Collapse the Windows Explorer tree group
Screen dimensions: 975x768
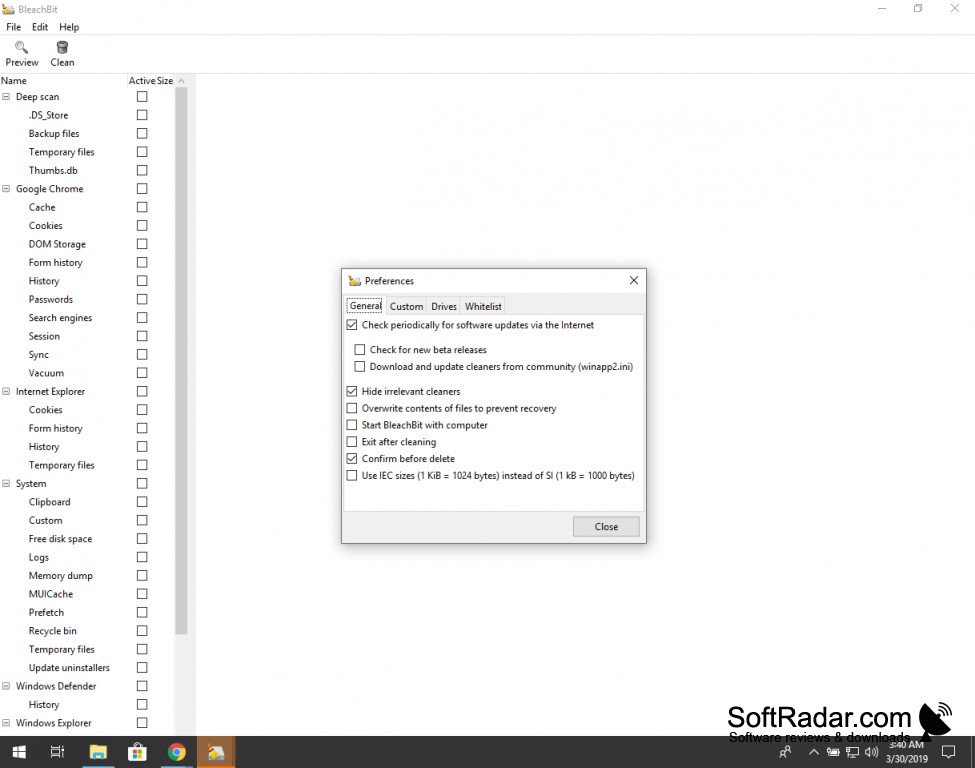6,723
